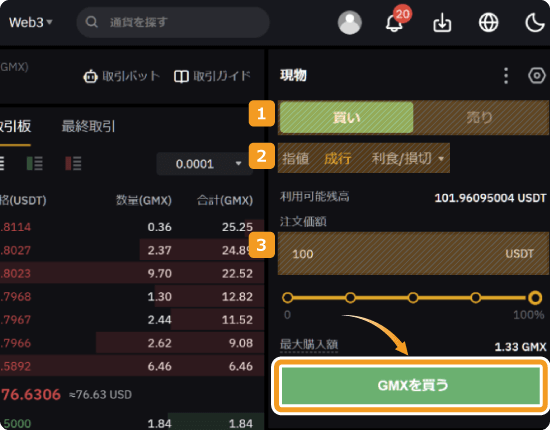Click the last price 76.6306
The image size is (550, 430).
pyautogui.click(x=31, y=394)
